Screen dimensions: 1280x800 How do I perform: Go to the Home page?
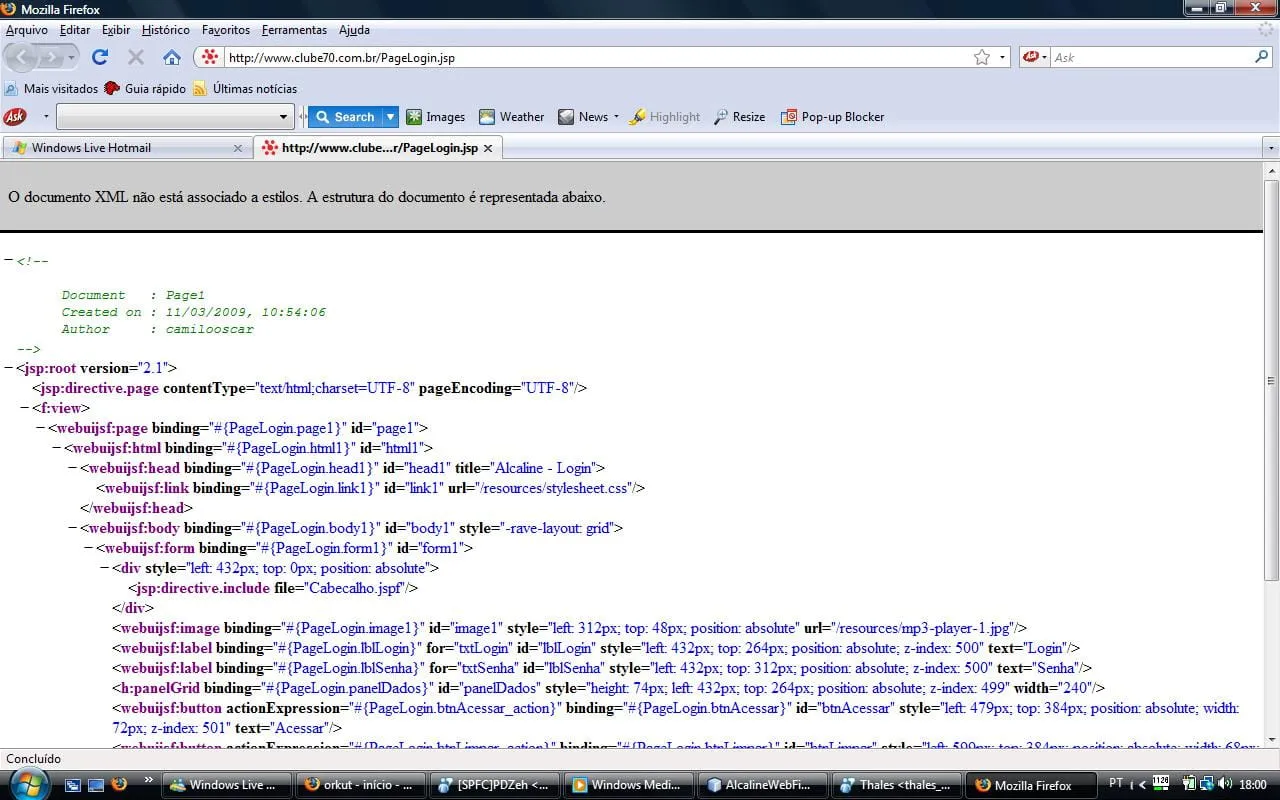172,57
